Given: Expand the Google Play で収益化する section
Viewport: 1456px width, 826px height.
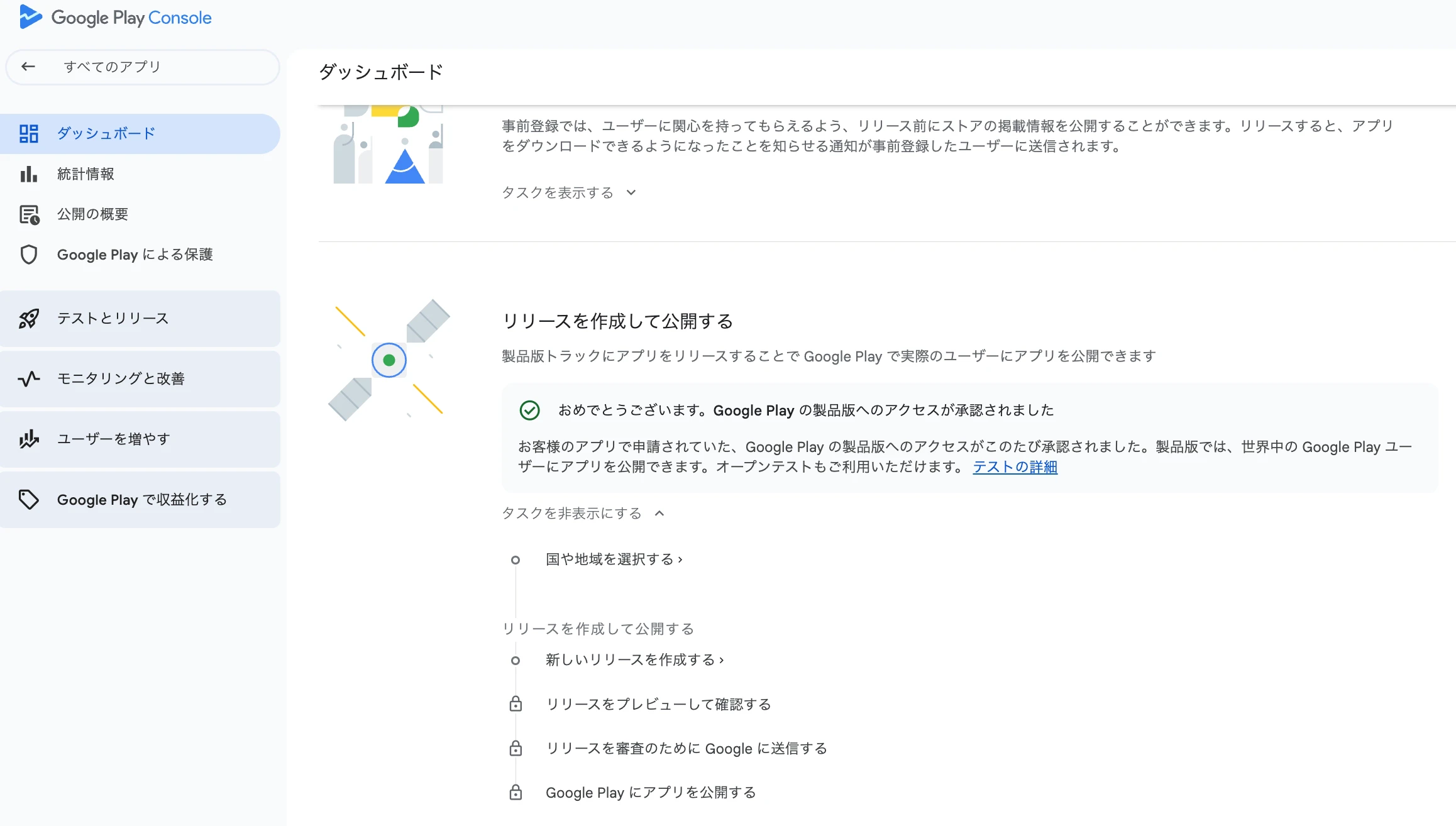Looking at the screenshot, I should click(x=140, y=500).
